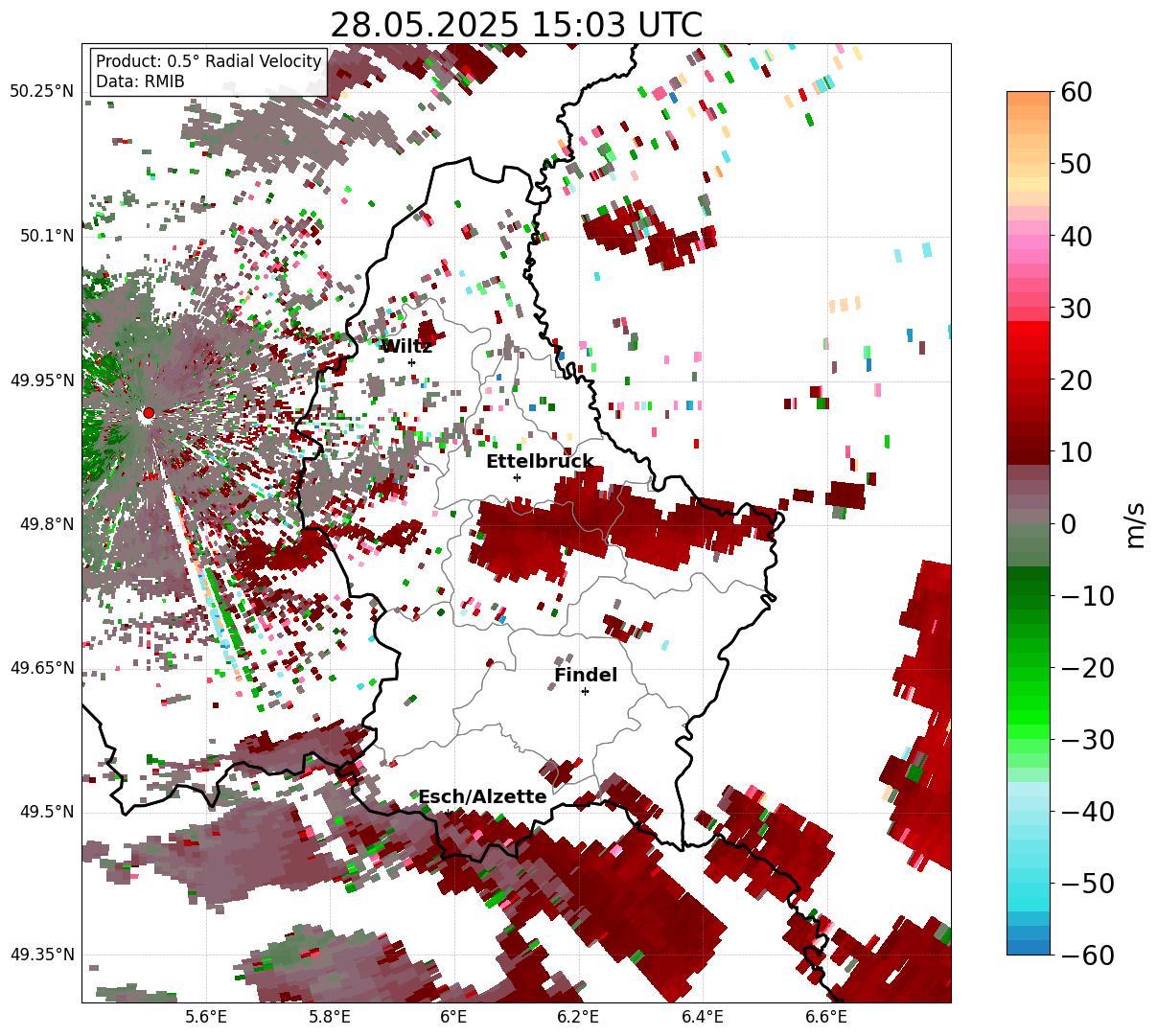
Task: Click the 5.6°E longitude tick label
Action: (206, 1017)
